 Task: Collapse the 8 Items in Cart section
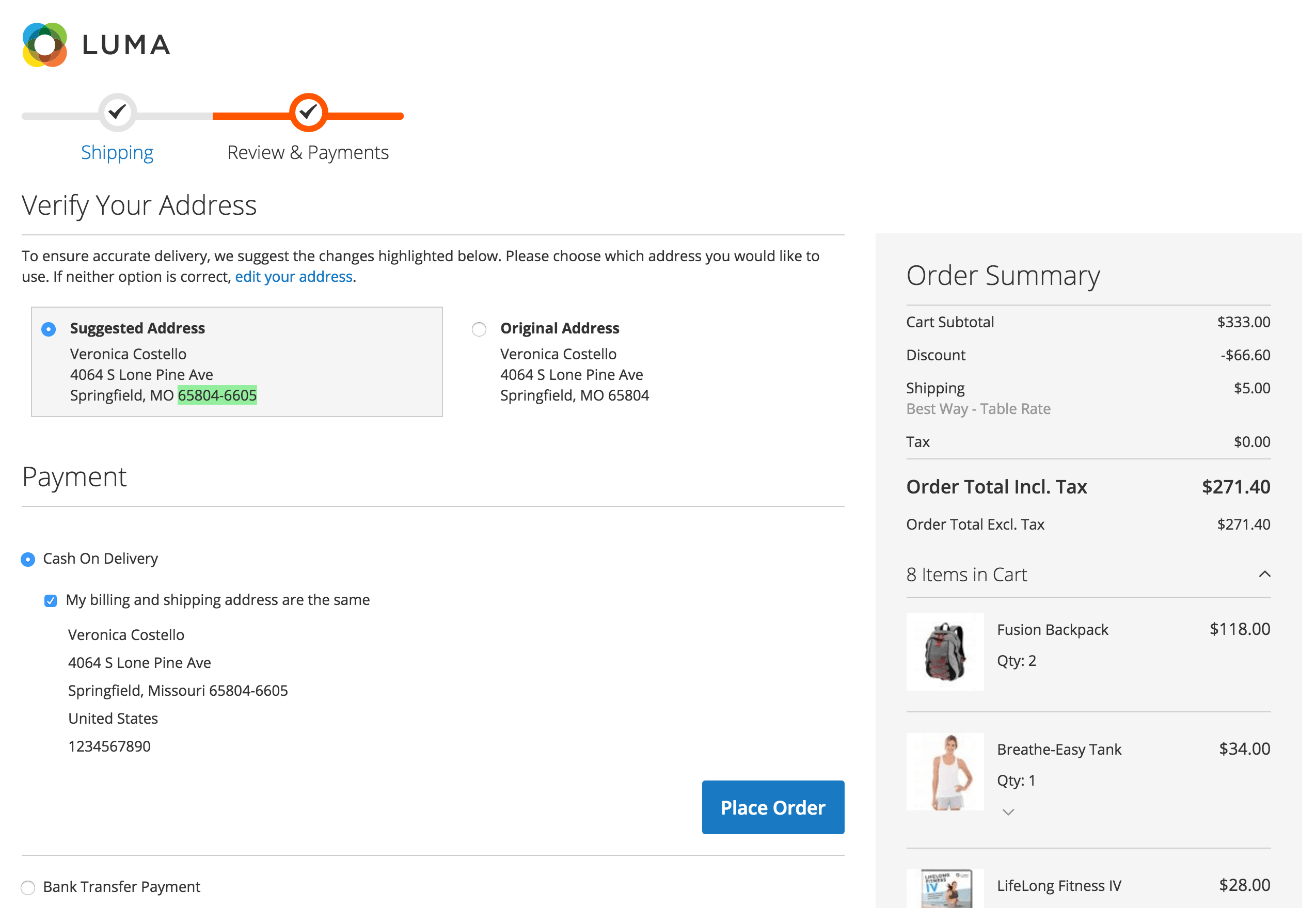click(1264, 574)
